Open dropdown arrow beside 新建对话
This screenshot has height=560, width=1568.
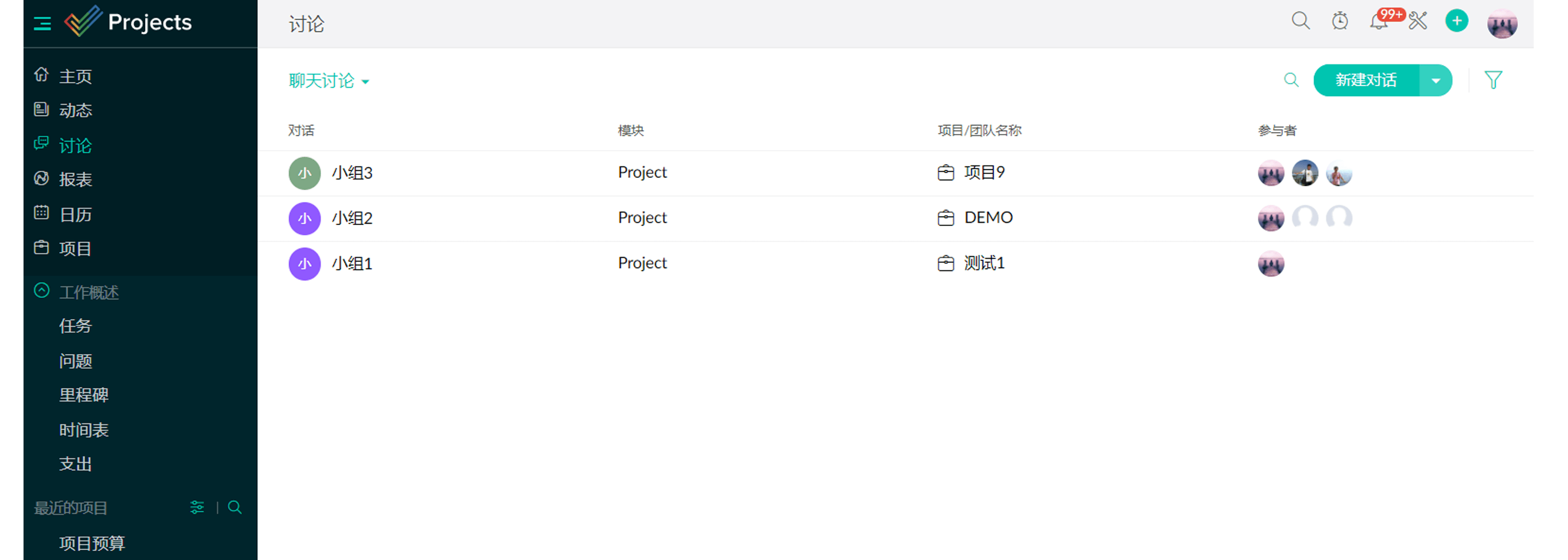click(x=1436, y=80)
